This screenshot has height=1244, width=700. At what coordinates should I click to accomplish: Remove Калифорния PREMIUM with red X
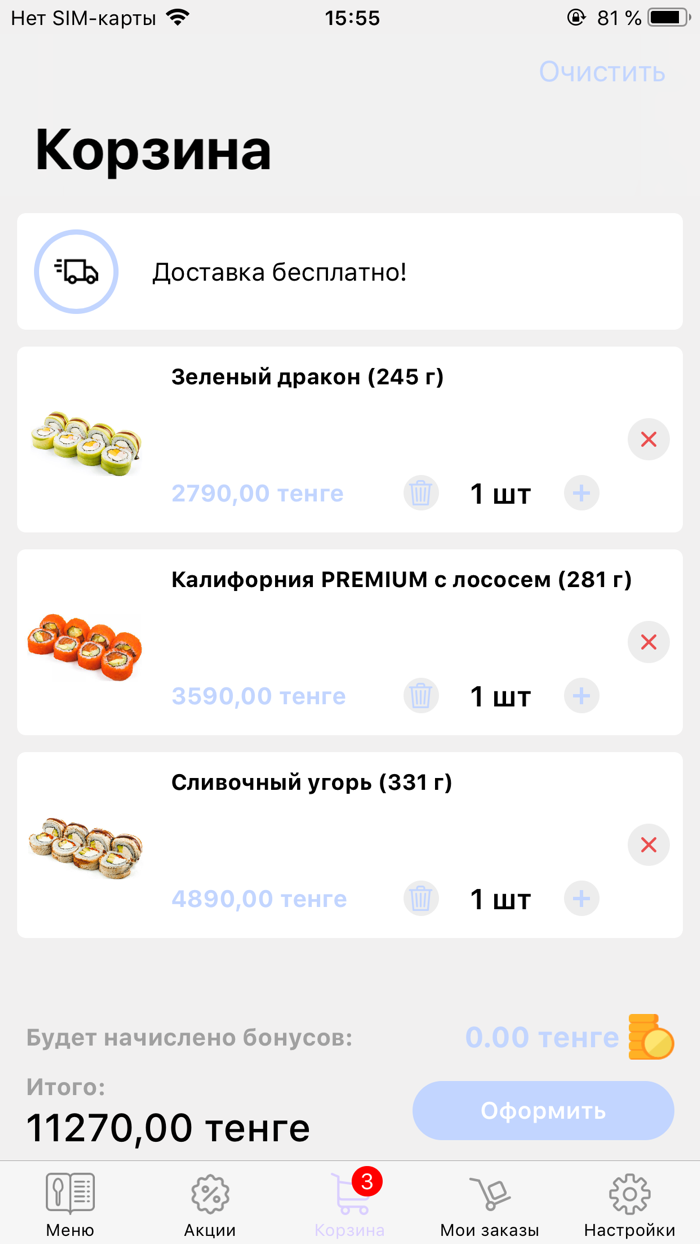point(648,642)
